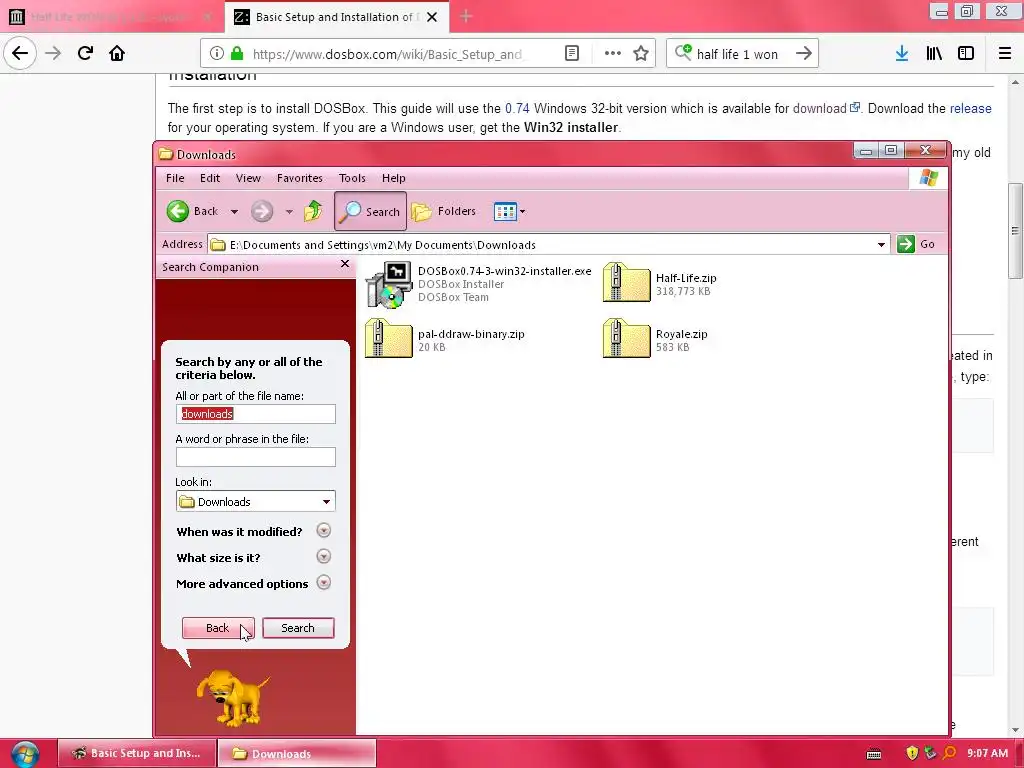Open the Edit menu

click(x=210, y=178)
